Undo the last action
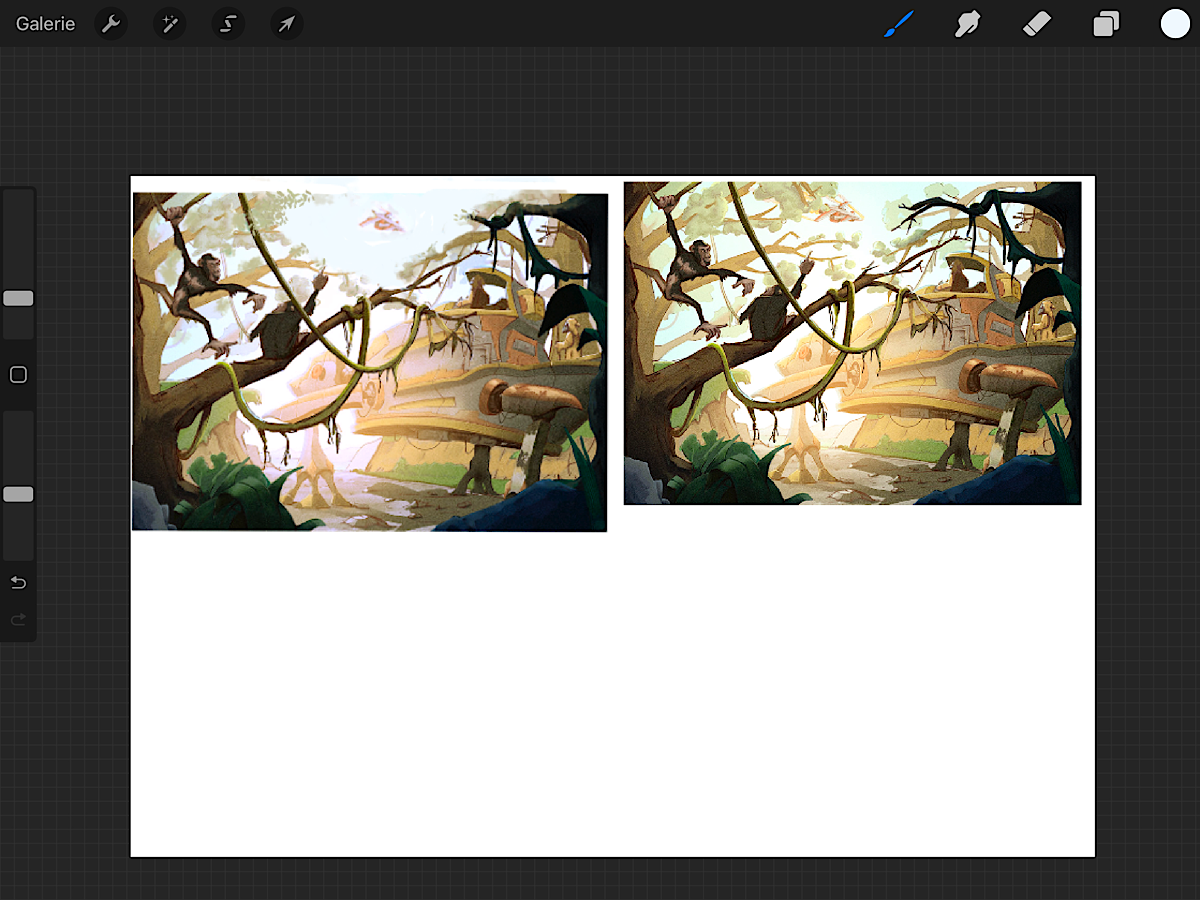 (18, 583)
